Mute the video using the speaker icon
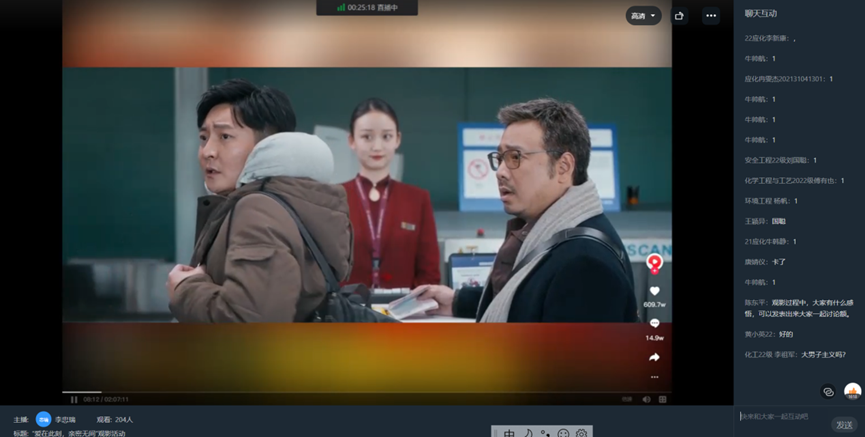The width and height of the screenshot is (865, 437). (x=646, y=399)
